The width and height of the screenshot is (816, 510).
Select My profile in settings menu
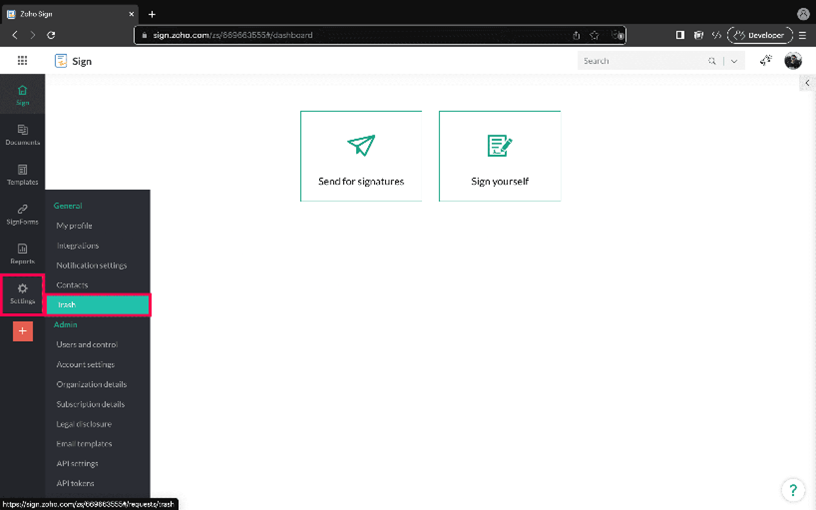[74, 226]
